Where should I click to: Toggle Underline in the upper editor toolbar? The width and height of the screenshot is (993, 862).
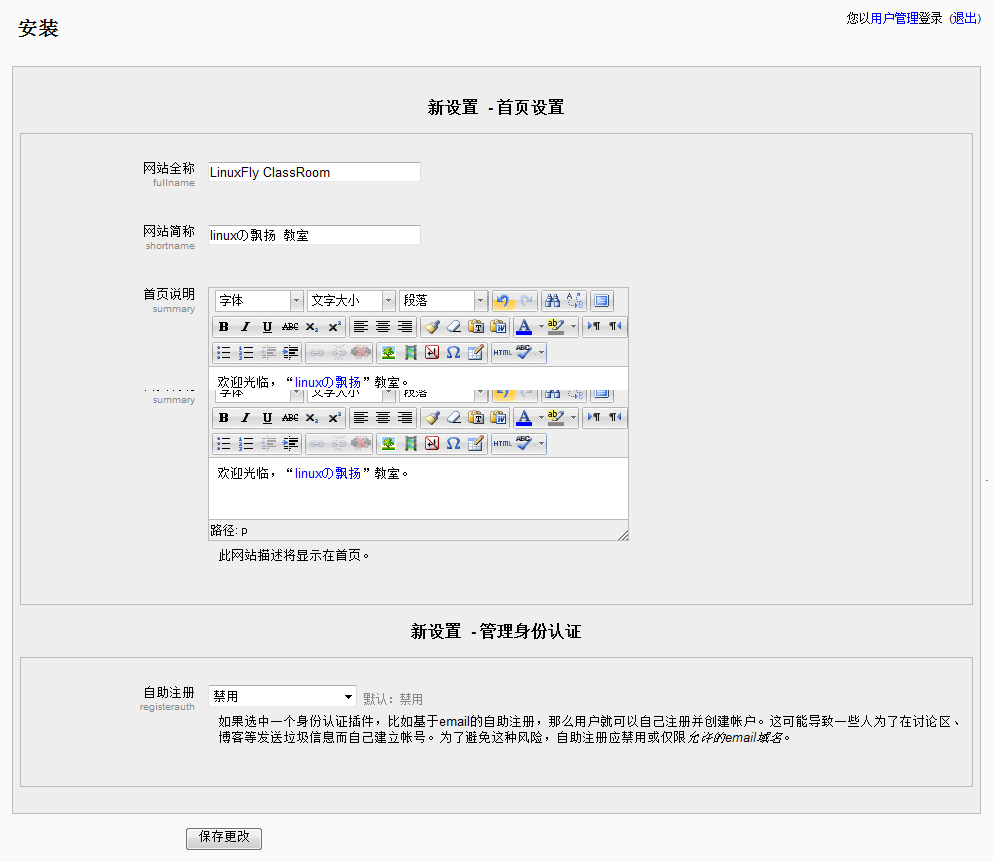267,327
